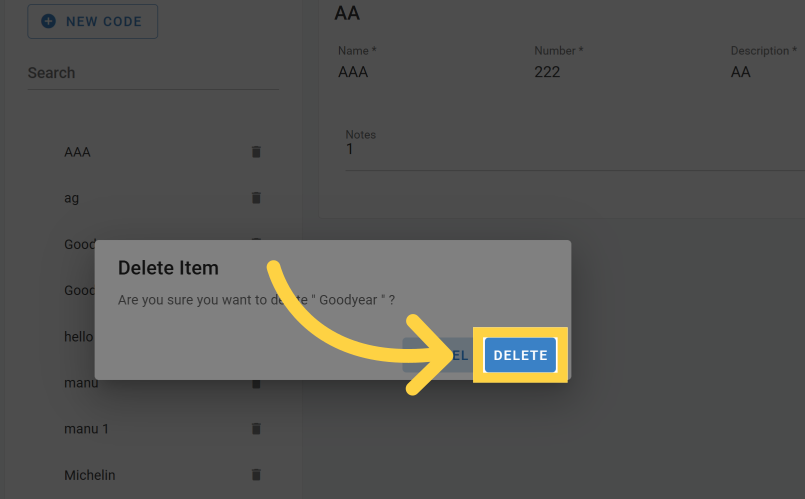Click the trash icon beside ag
Screen dimensions: 805x499
click(255, 198)
